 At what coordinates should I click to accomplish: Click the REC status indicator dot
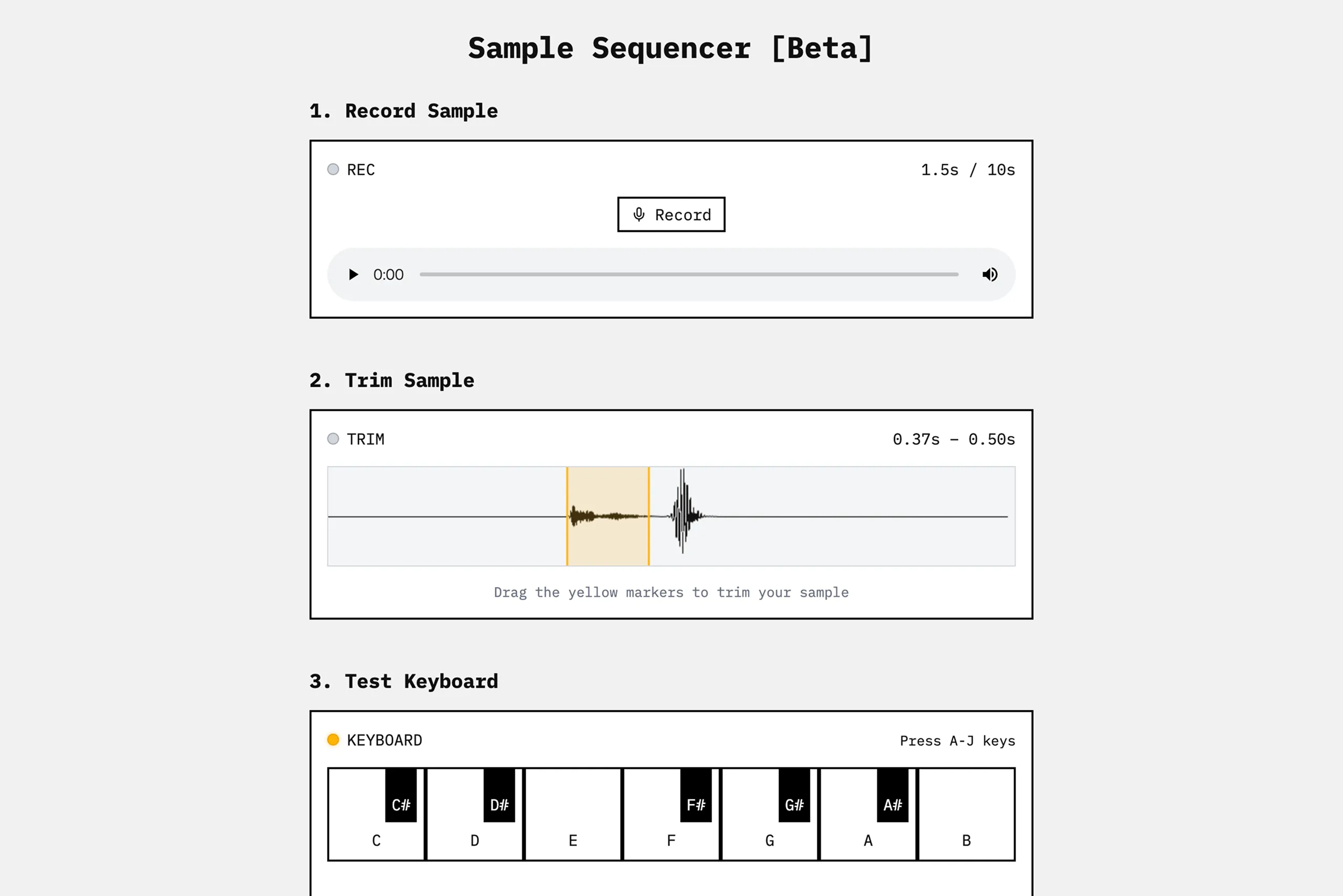[333, 169]
